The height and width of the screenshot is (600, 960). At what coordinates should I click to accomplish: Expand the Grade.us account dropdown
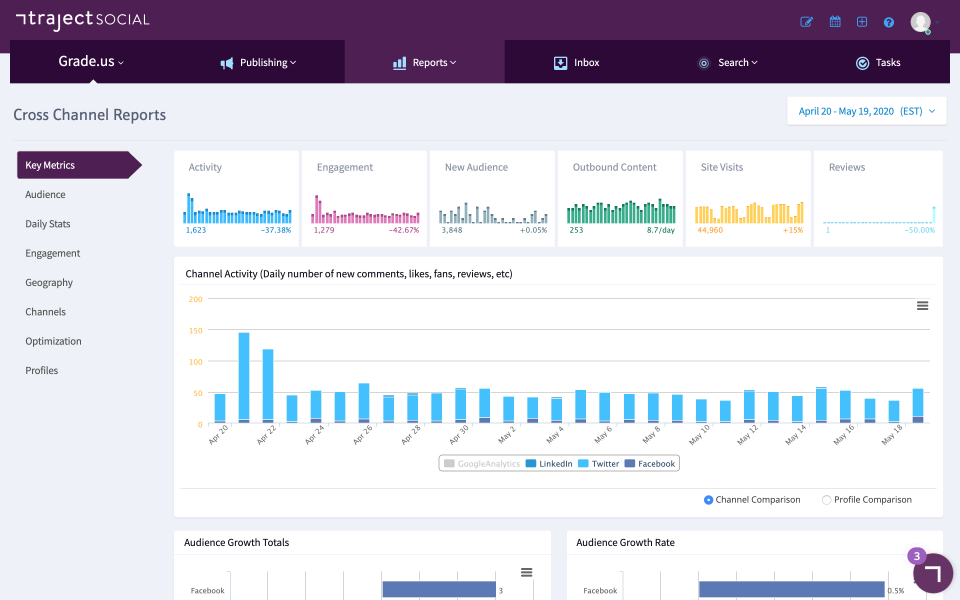91,62
